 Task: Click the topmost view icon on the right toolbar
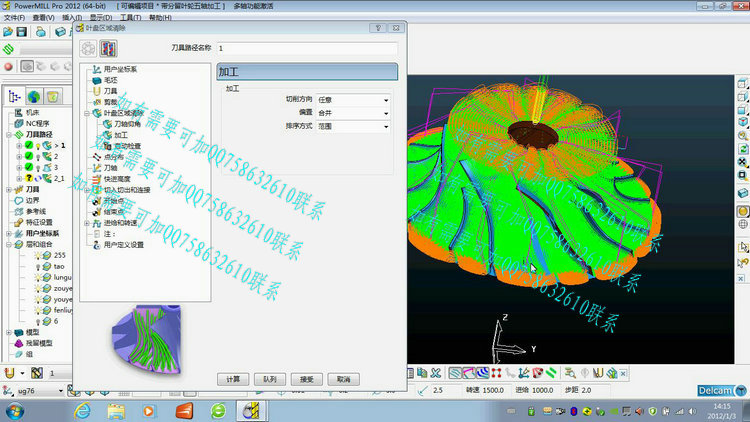(742, 83)
